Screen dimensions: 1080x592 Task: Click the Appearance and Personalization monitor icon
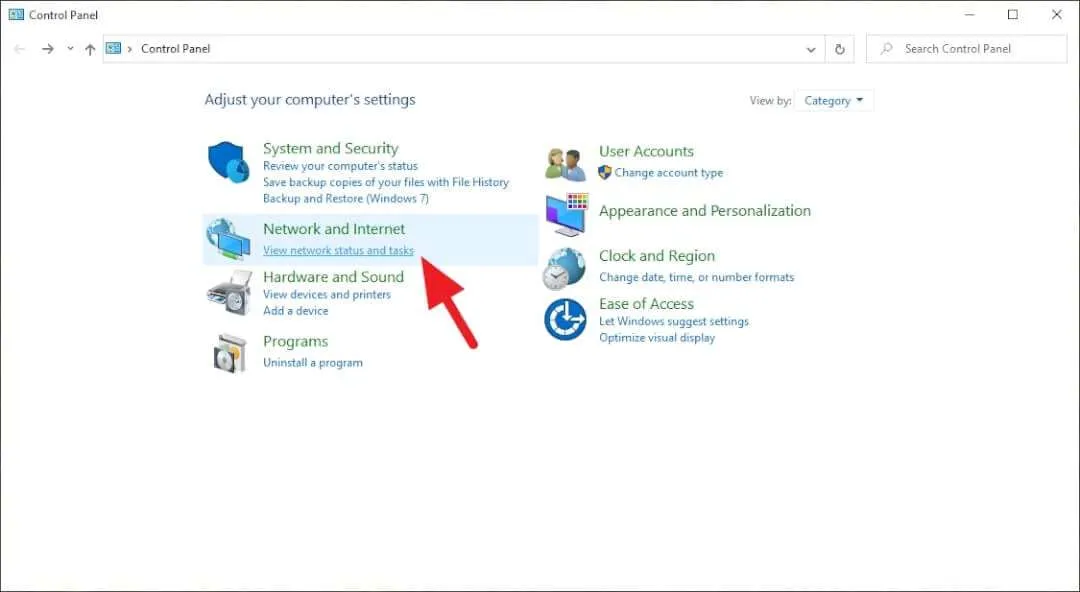[x=567, y=214]
